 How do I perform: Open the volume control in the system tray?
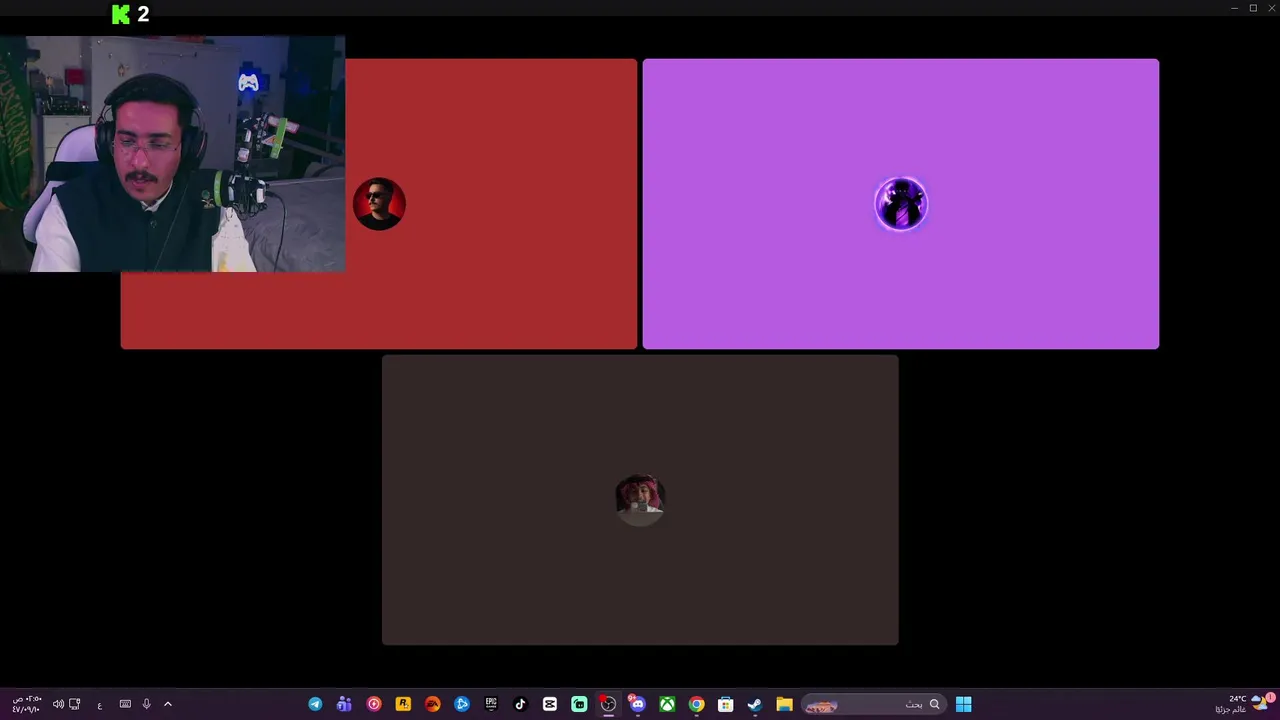pos(58,704)
